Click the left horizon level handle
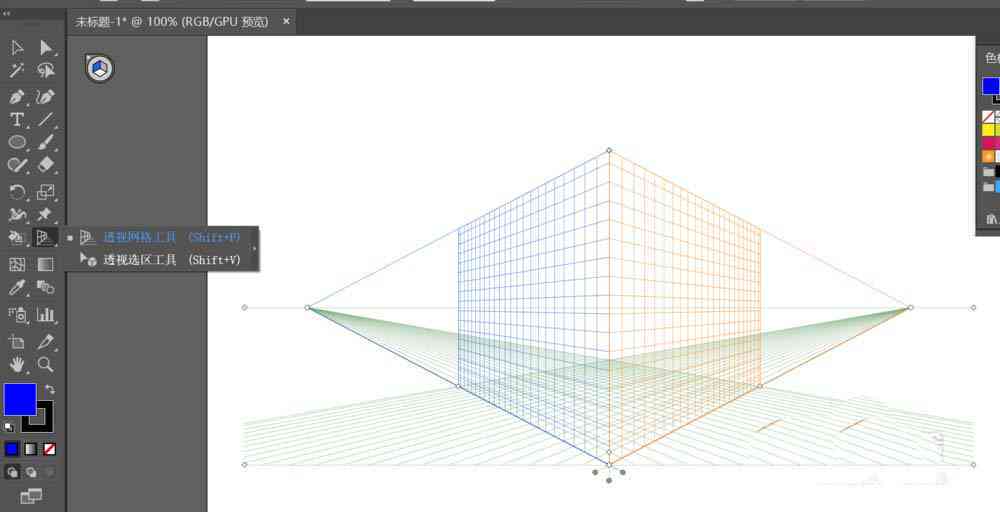 click(x=244, y=307)
